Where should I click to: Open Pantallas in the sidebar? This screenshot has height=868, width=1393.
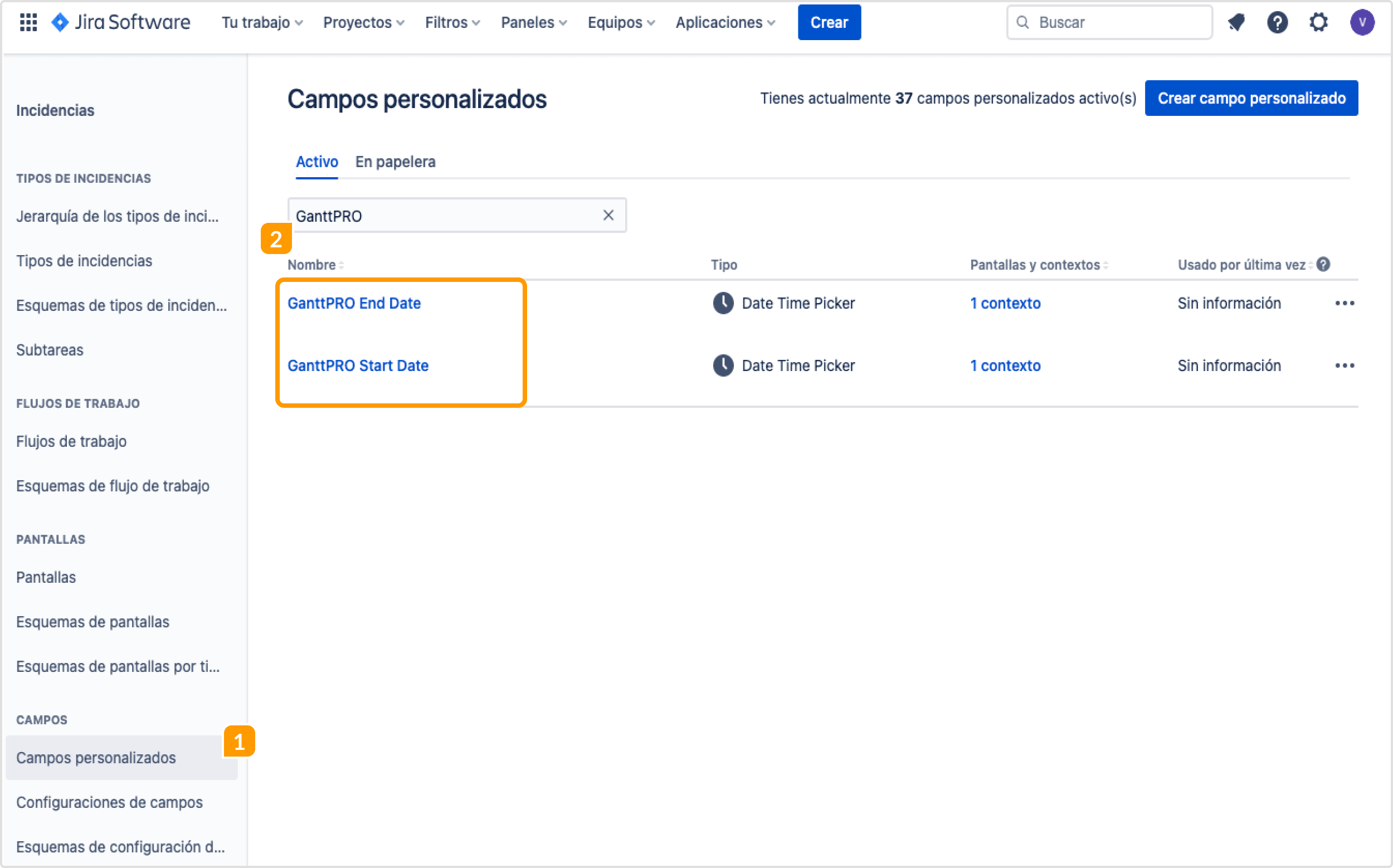46,578
